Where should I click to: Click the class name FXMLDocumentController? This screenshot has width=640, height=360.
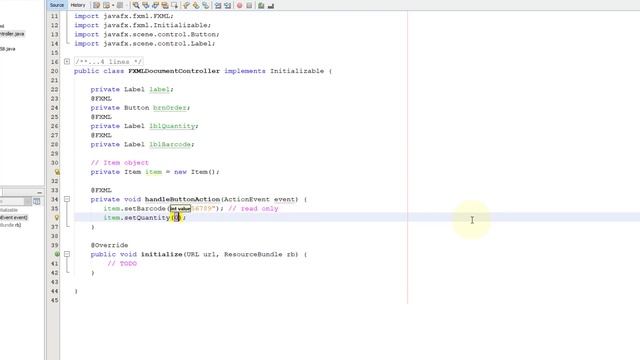tap(174, 71)
